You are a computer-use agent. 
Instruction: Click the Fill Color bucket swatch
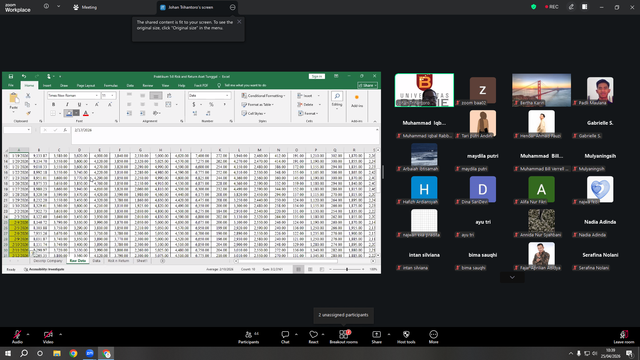(x=69, y=113)
